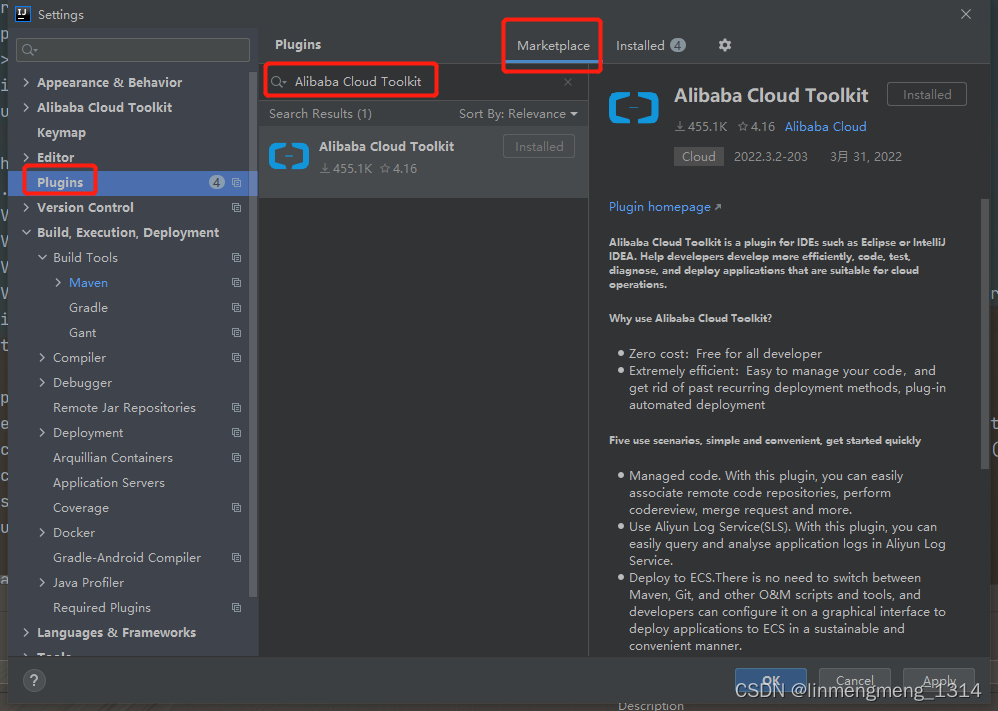The height and width of the screenshot is (711, 998).
Task: Expand the Appearance & Behavior section
Action: click(x=26, y=82)
